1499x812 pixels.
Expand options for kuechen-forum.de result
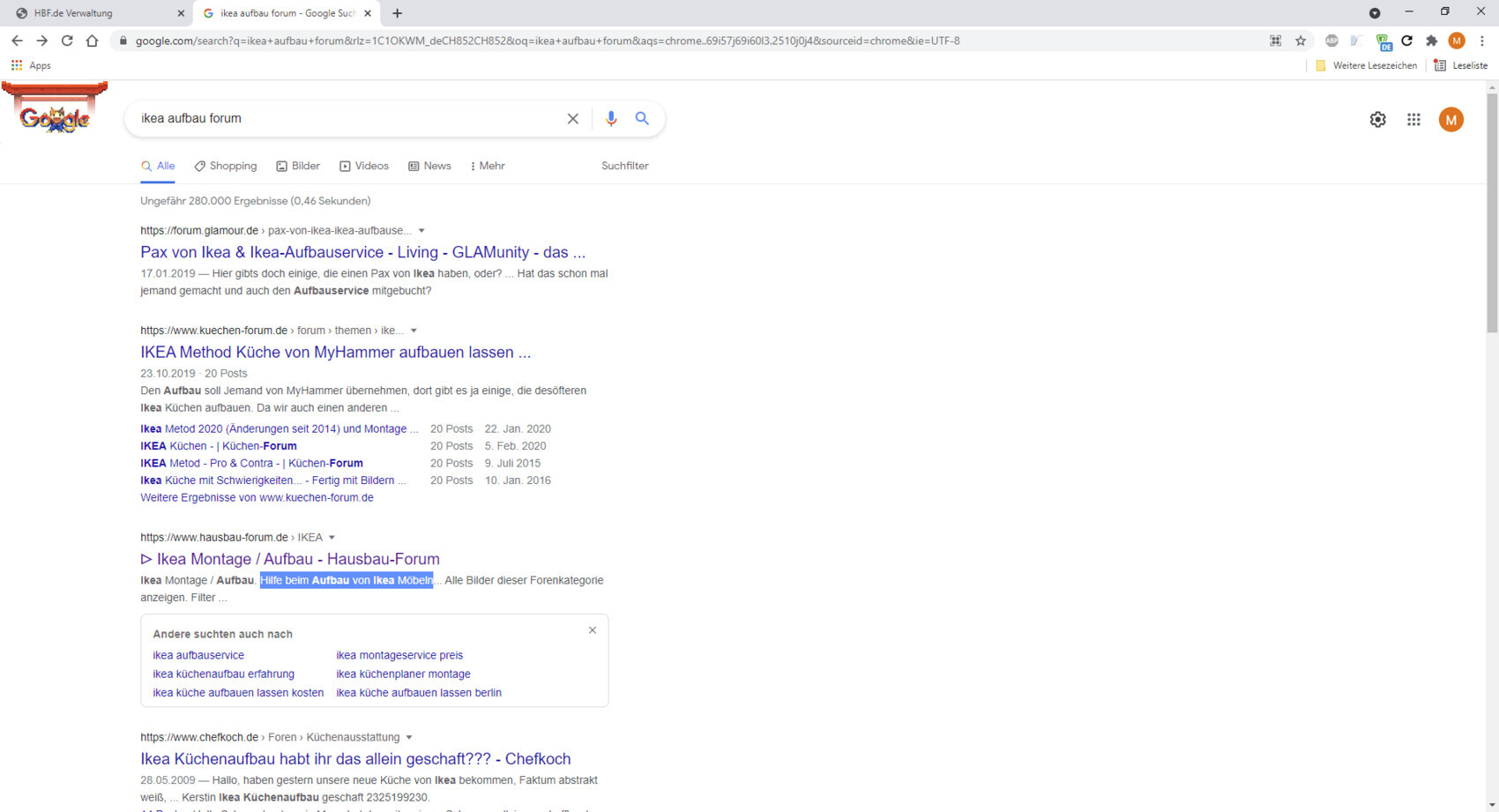[414, 331]
